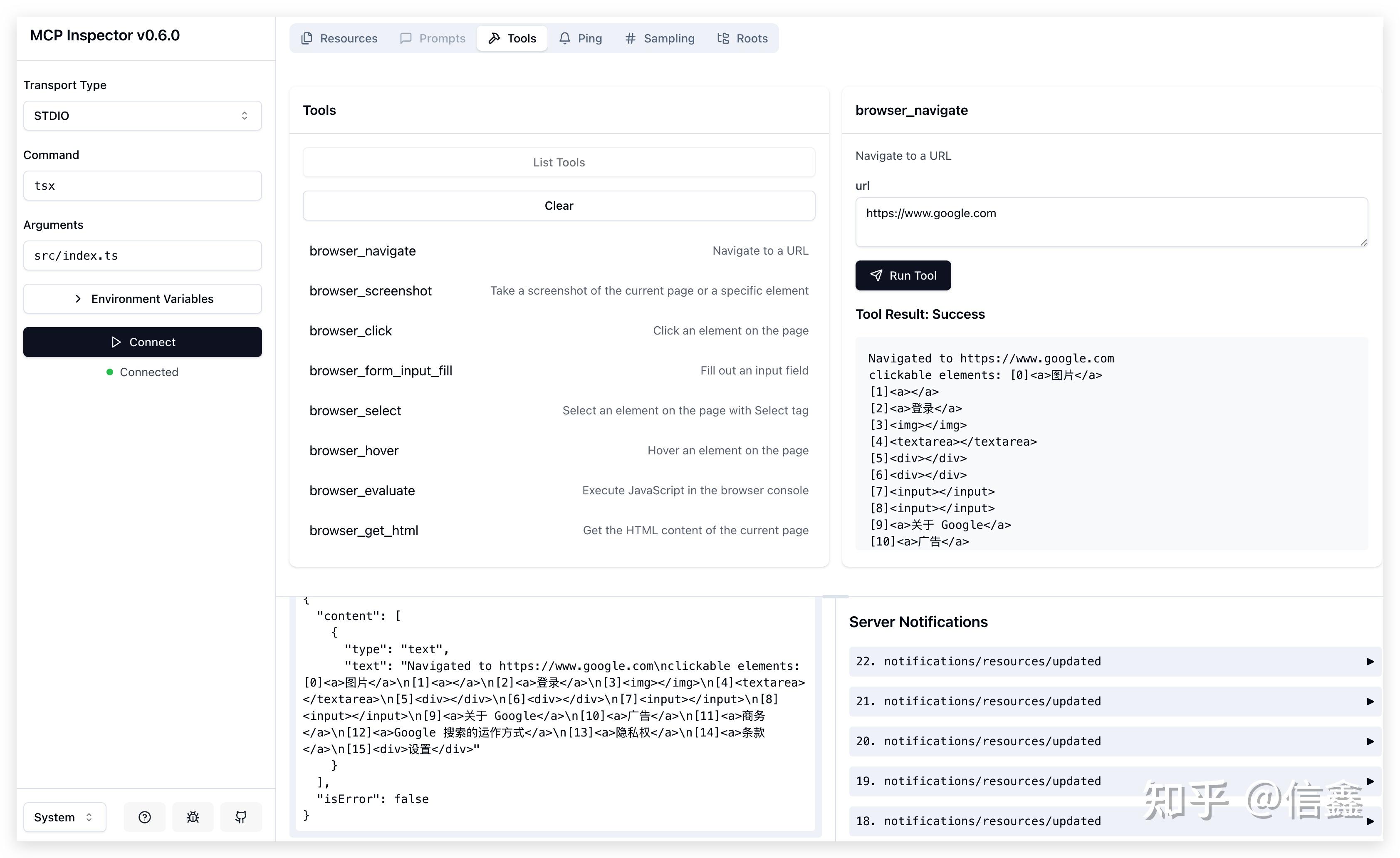Click the Roots folder-tree icon
This screenshot has width=1400, height=858.
pyautogui.click(x=723, y=38)
